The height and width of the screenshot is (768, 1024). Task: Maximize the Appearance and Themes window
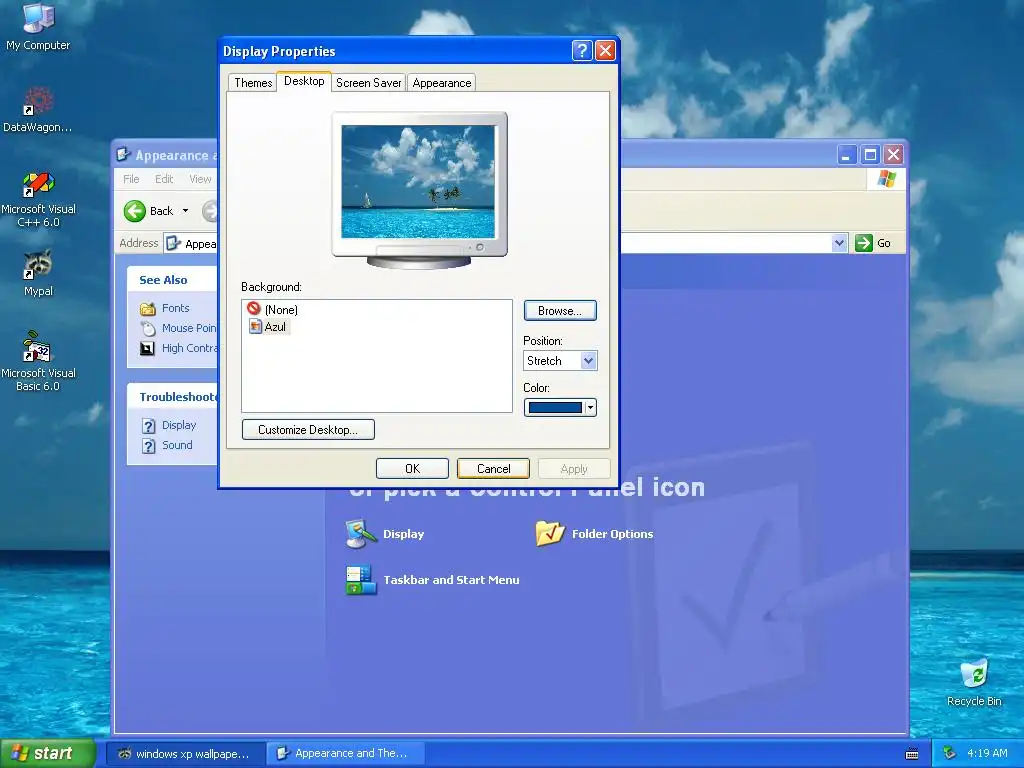point(870,155)
